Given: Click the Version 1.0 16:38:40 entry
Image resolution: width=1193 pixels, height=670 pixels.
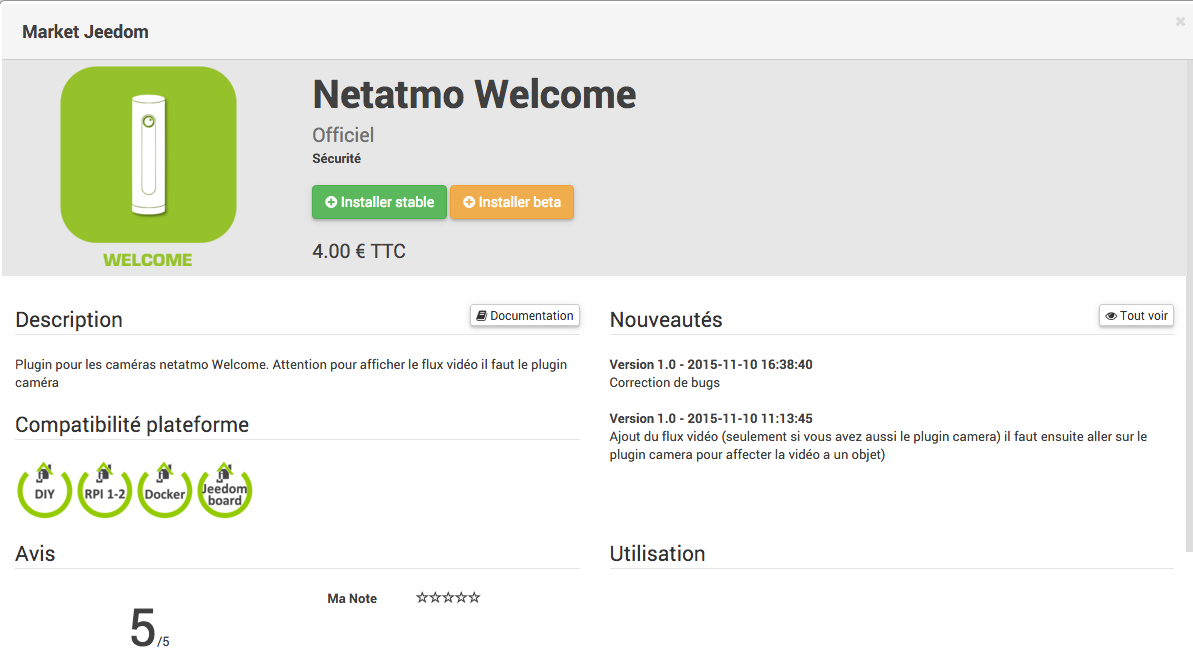Looking at the screenshot, I should [711, 364].
